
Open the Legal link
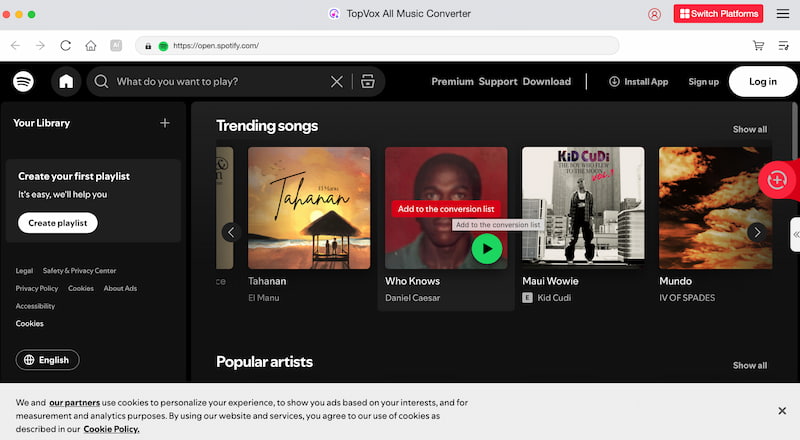[24, 271]
